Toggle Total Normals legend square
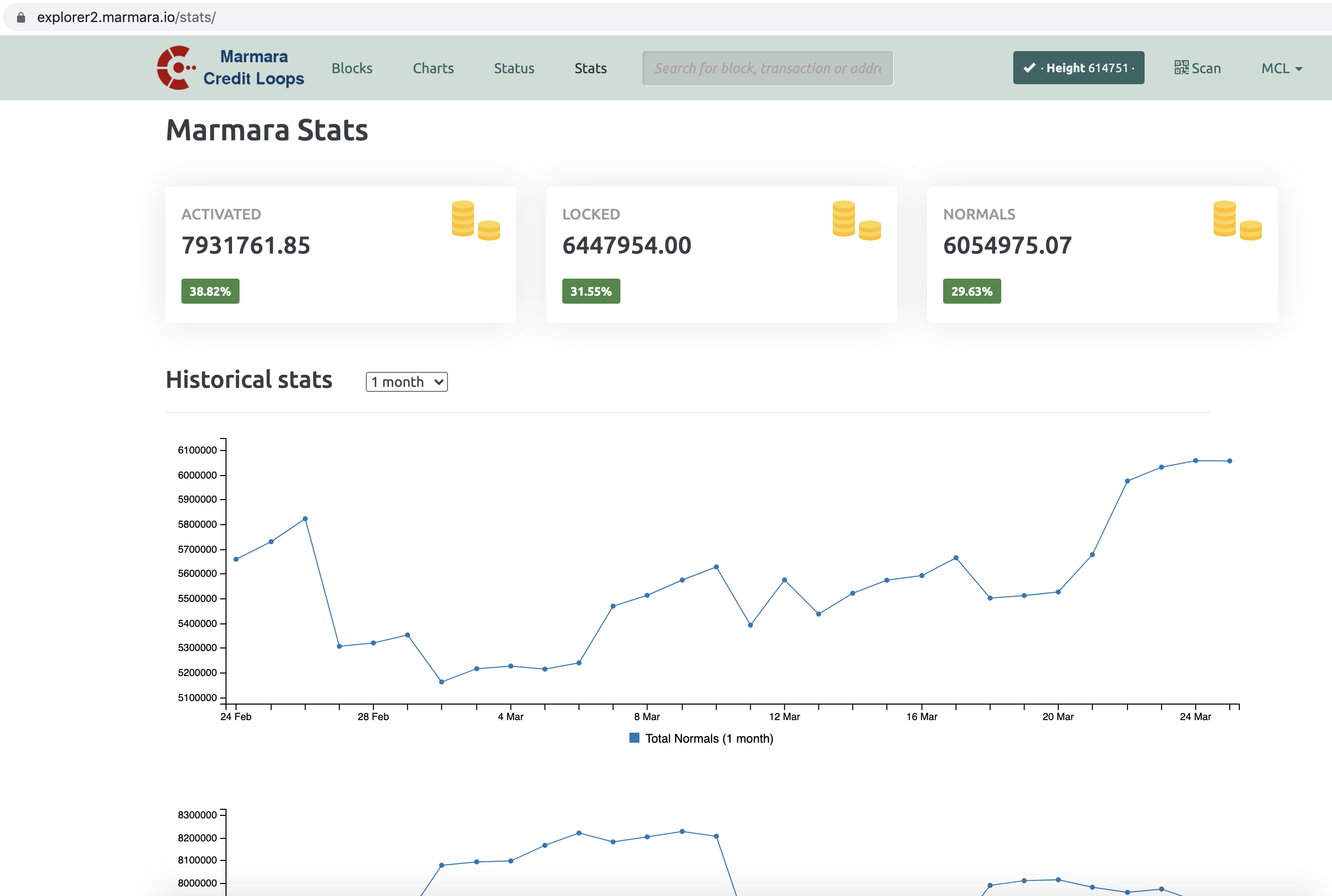This screenshot has width=1332, height=896. pyautogui.click(x=634, y=738)
